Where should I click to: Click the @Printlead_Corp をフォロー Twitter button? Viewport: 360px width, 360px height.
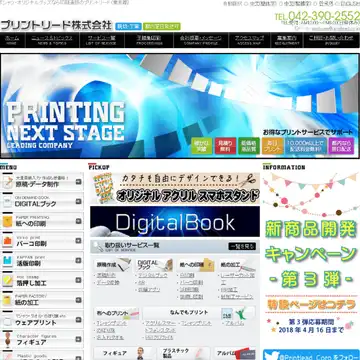click(x=311, y=355)
